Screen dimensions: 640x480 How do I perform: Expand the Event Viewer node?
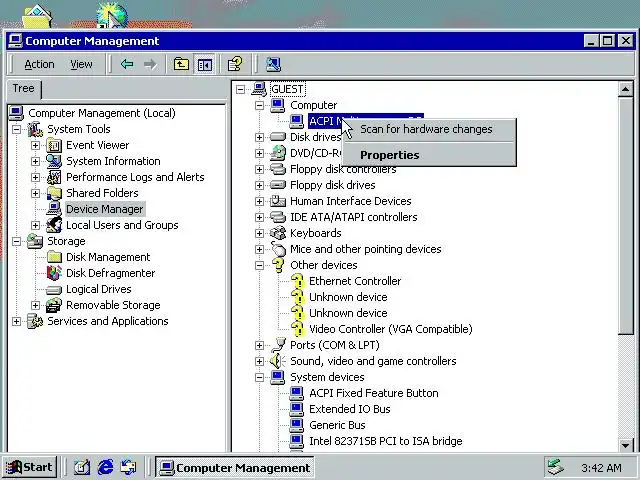[x=36, y=145]
